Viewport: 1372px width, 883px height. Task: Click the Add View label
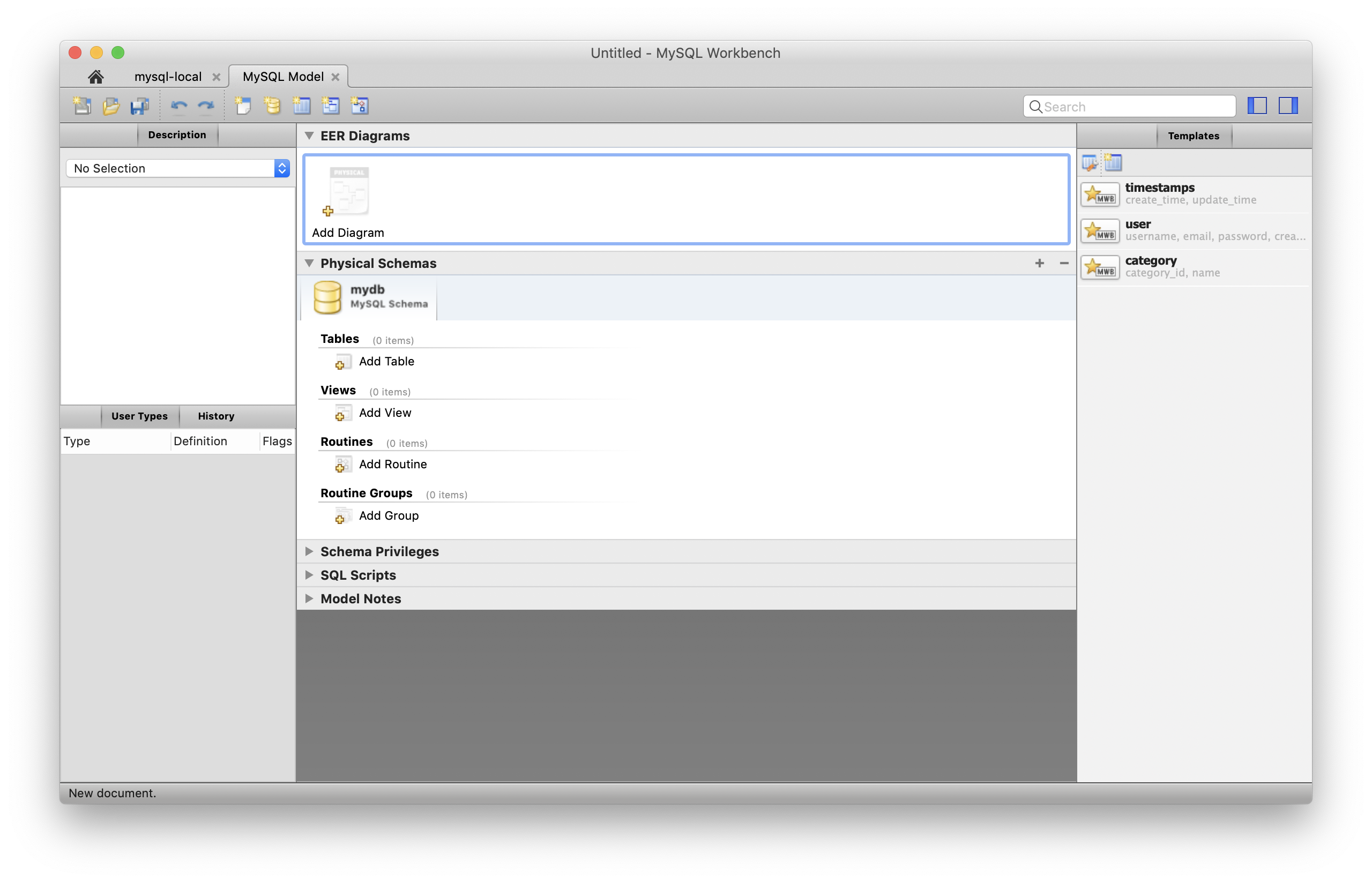pyautogui.click(x=385, y=413)
